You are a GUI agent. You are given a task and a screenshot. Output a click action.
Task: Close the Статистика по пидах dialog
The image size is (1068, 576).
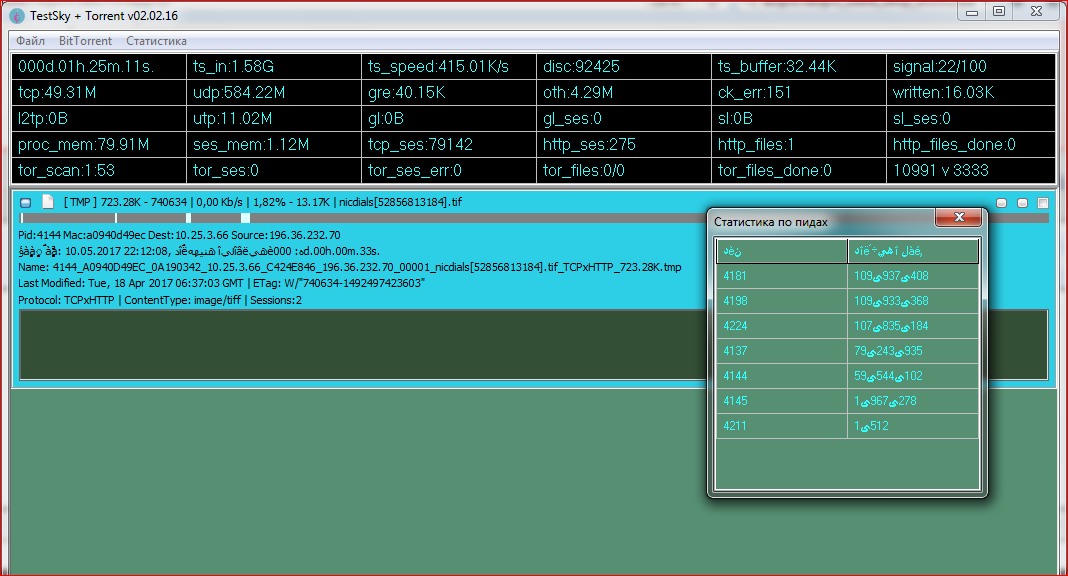959,218
